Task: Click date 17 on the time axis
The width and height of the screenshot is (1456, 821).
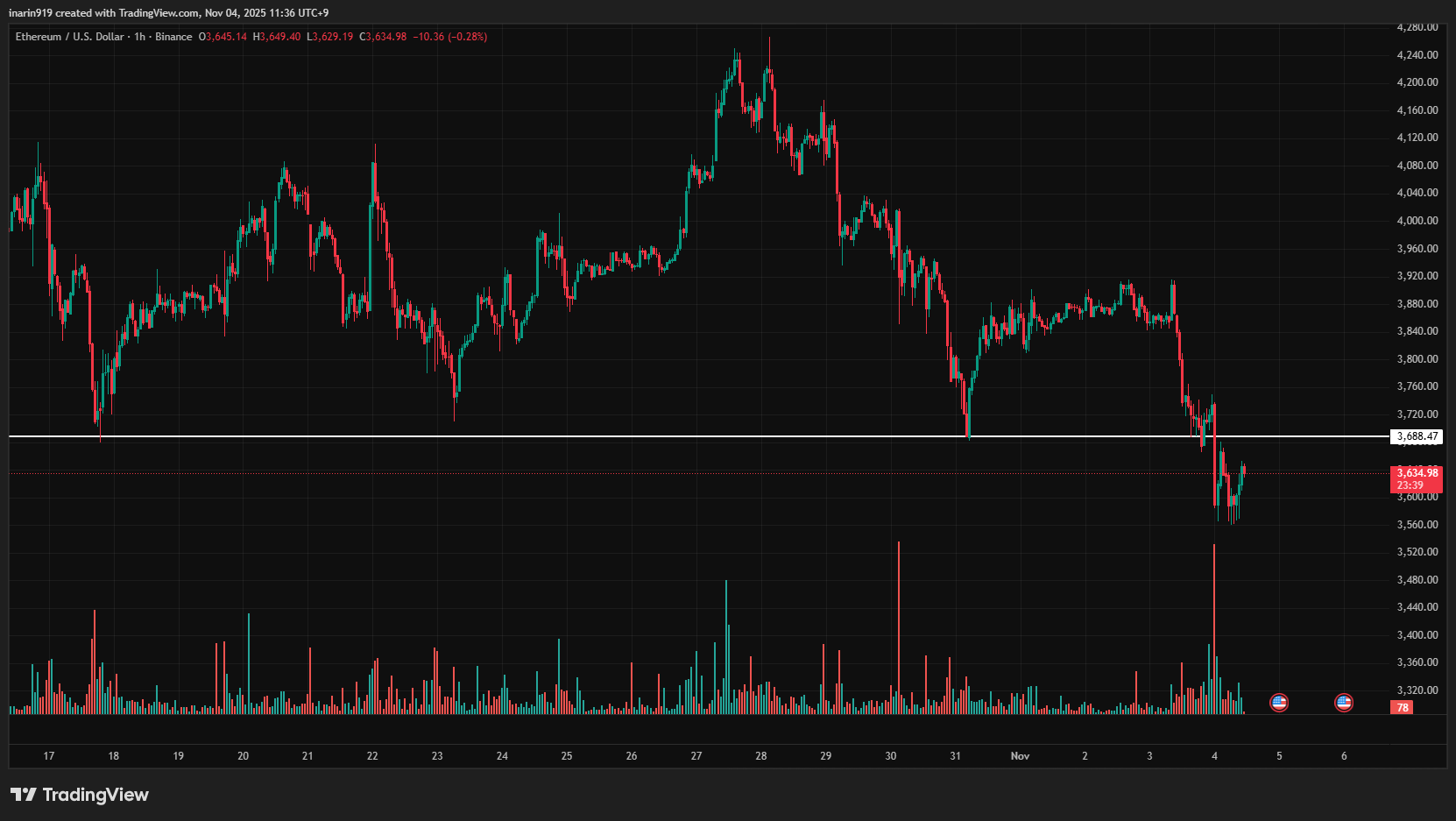Action: point(49,755)
